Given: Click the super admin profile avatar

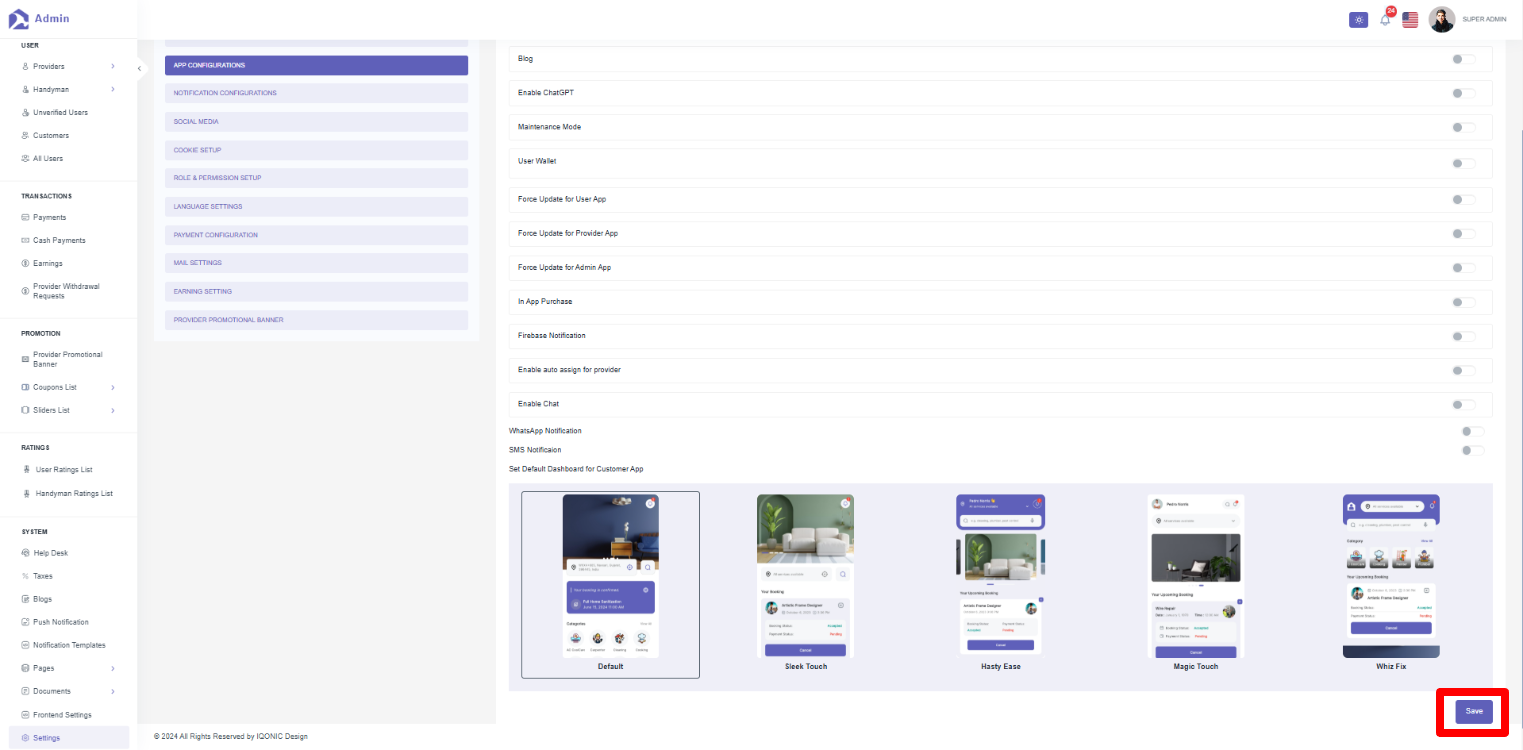Looking at the screenshot, I should point(1441,20).
